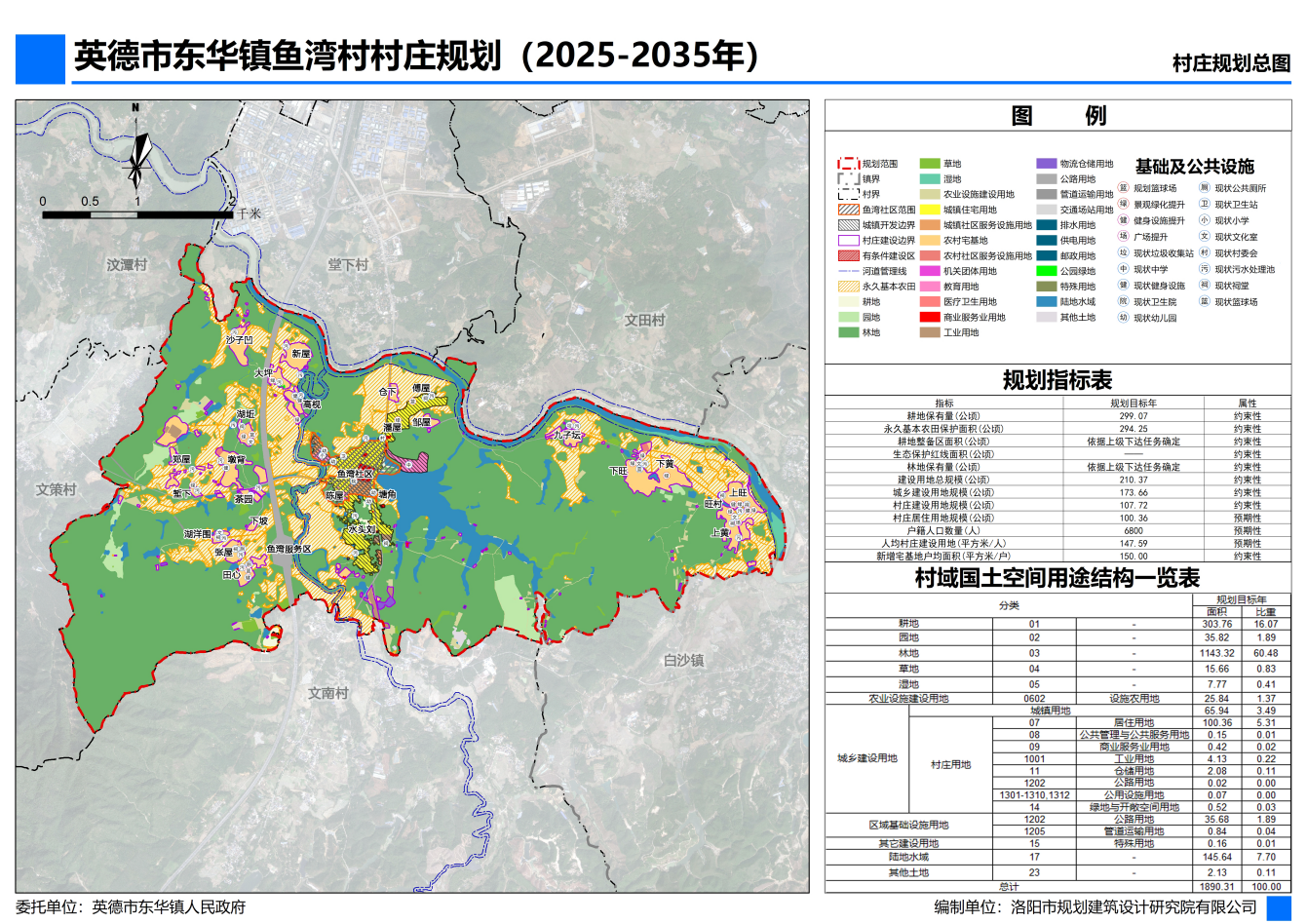
Task: Click the red dashed 规划范围 legend symbol
Action: coord(848,164)
